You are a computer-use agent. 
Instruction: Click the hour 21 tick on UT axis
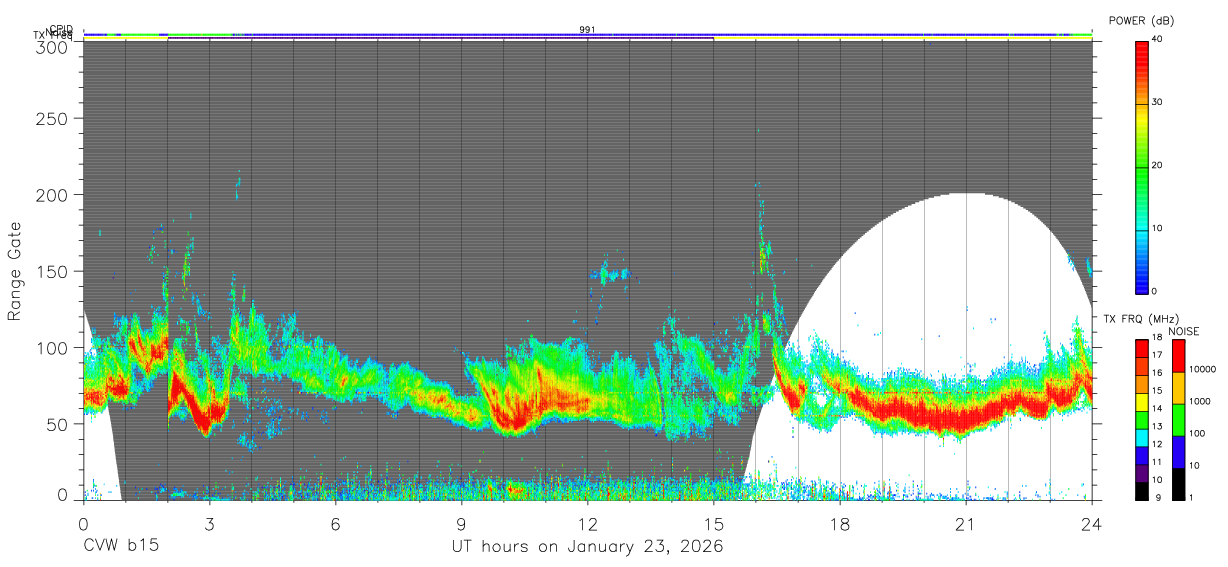966,523
